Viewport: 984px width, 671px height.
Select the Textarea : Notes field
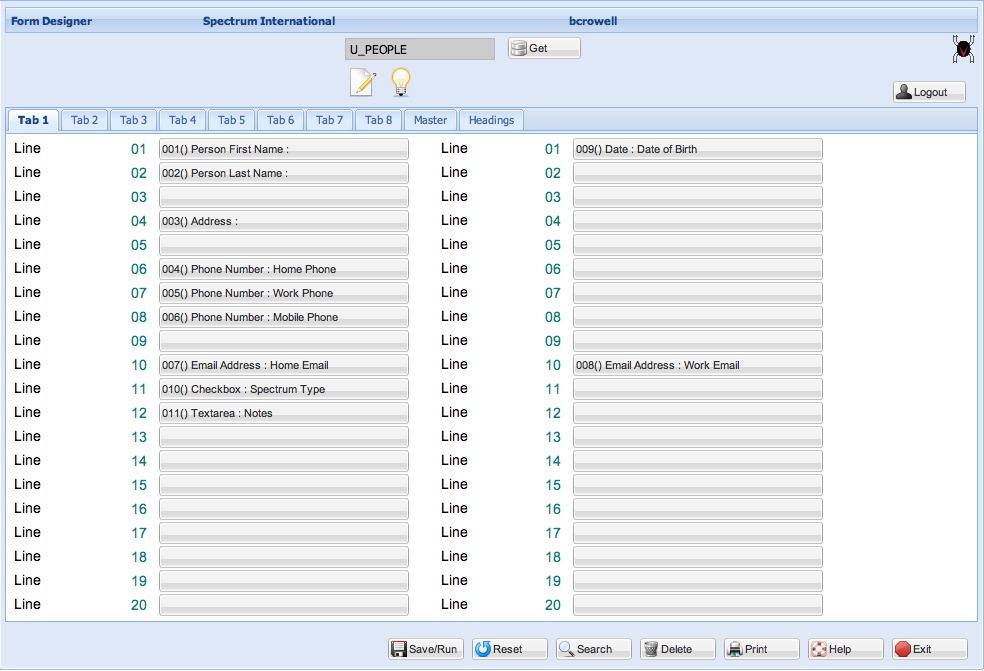[x=284, y=413]
